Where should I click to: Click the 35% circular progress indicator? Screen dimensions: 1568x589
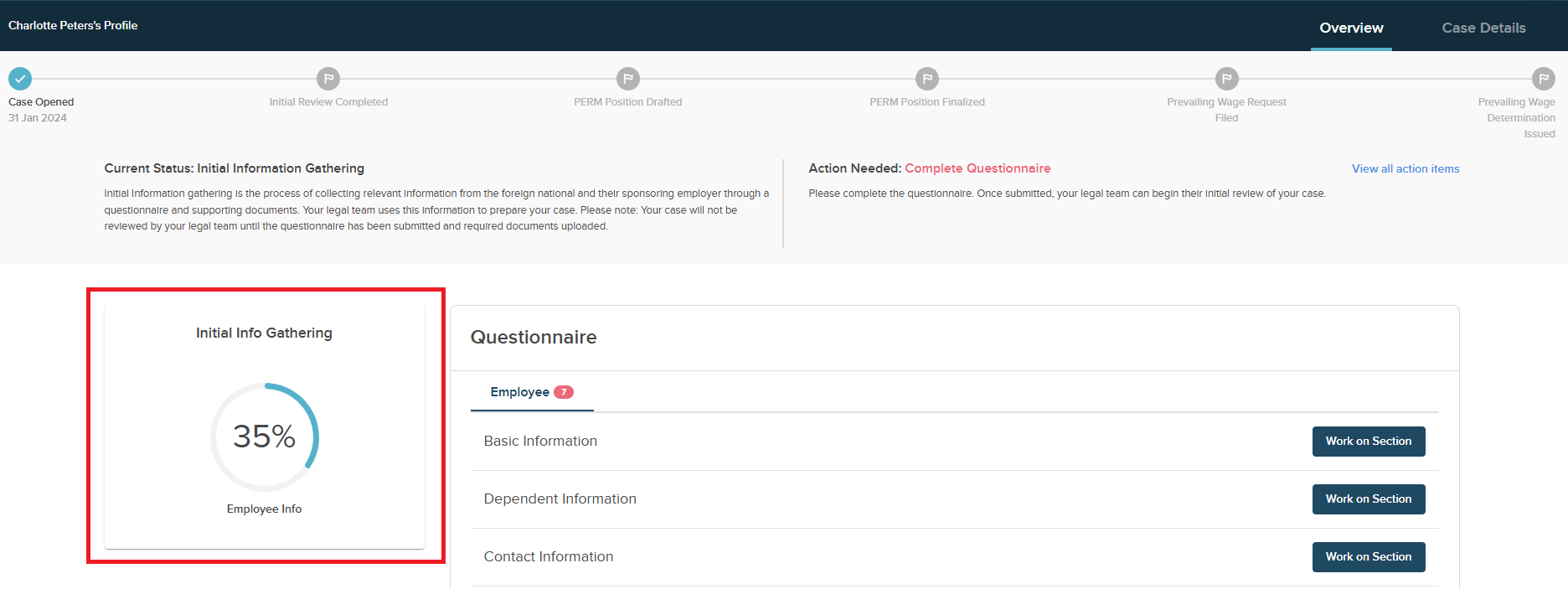[x=264, y=437]
